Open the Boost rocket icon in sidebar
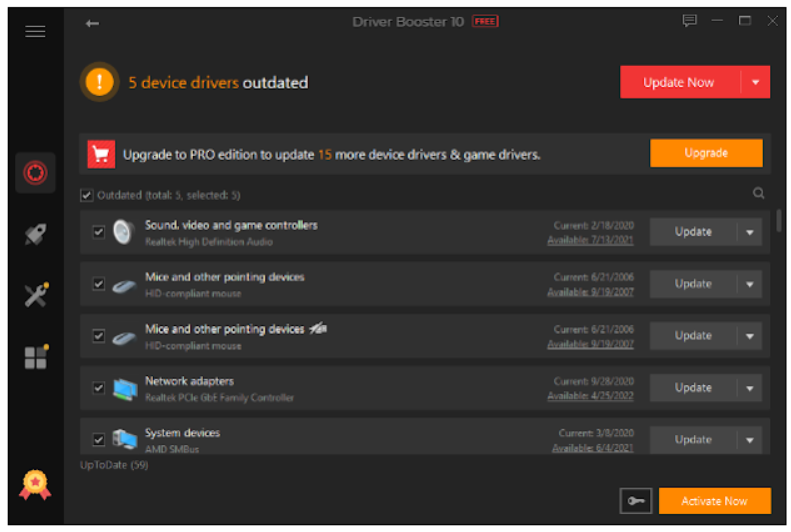Screen dimensions: 791x532 35,234
